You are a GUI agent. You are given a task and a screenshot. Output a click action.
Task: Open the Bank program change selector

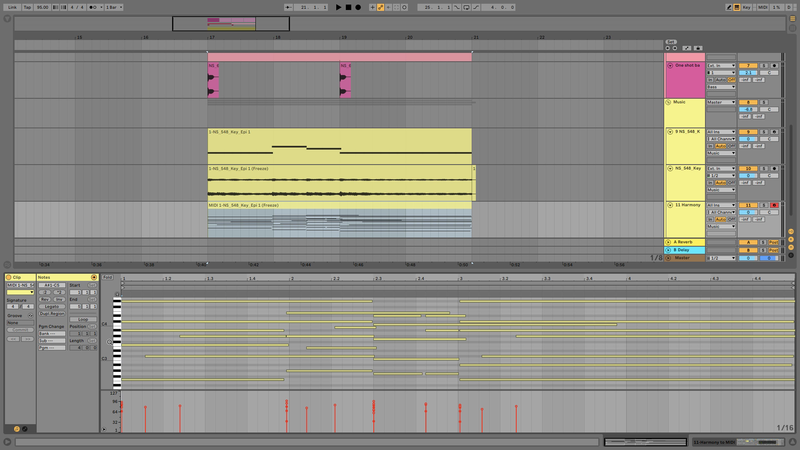pos(52,334)
